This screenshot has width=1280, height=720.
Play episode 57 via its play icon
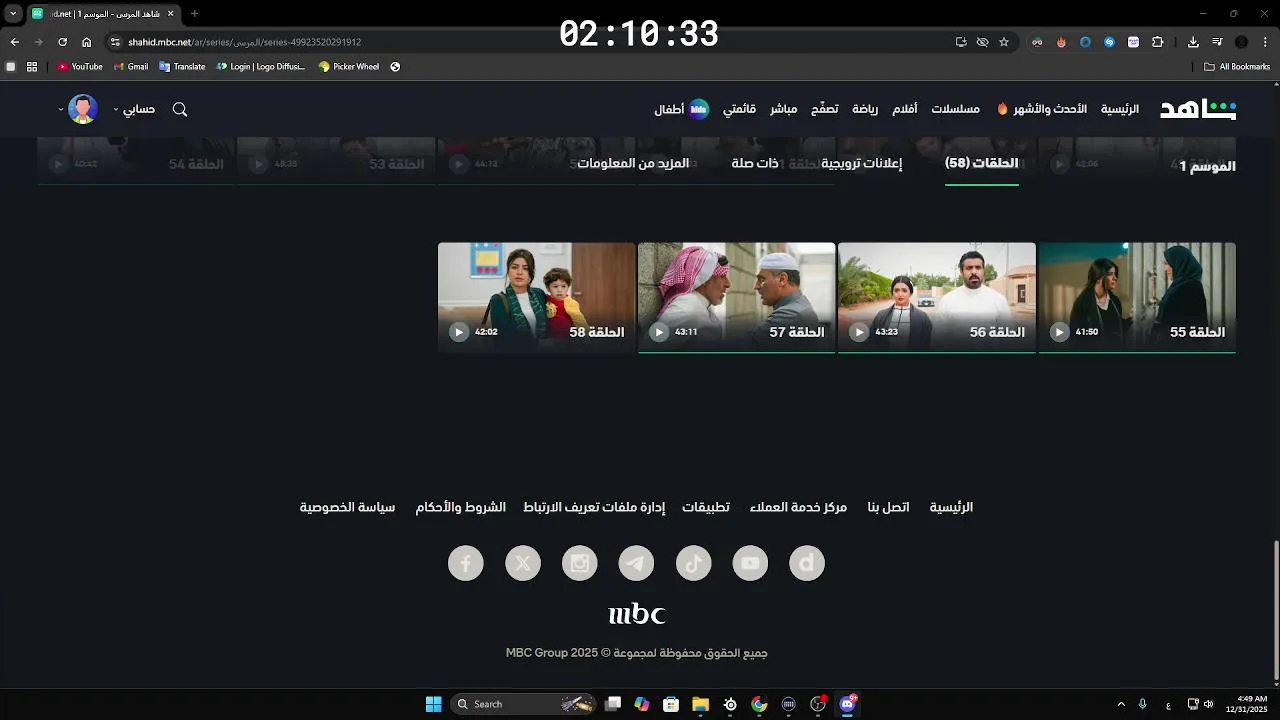point(659,332)
